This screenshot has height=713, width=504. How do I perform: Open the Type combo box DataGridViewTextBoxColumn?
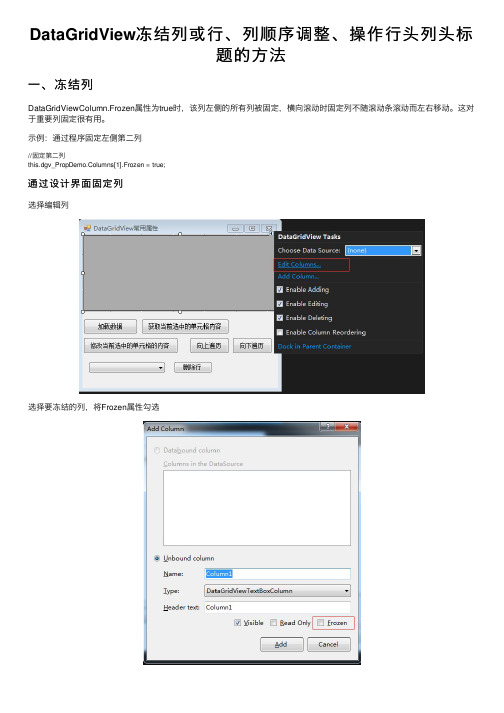277,591
